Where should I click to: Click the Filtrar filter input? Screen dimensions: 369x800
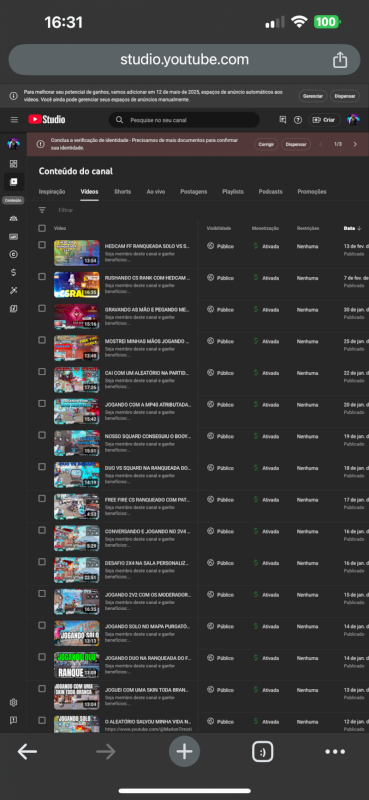[x=66, y=210]
